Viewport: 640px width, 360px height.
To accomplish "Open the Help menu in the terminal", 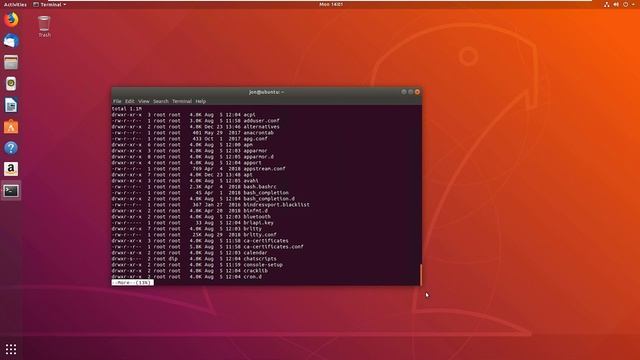I will pyautogui.click(x=200, y=101).
